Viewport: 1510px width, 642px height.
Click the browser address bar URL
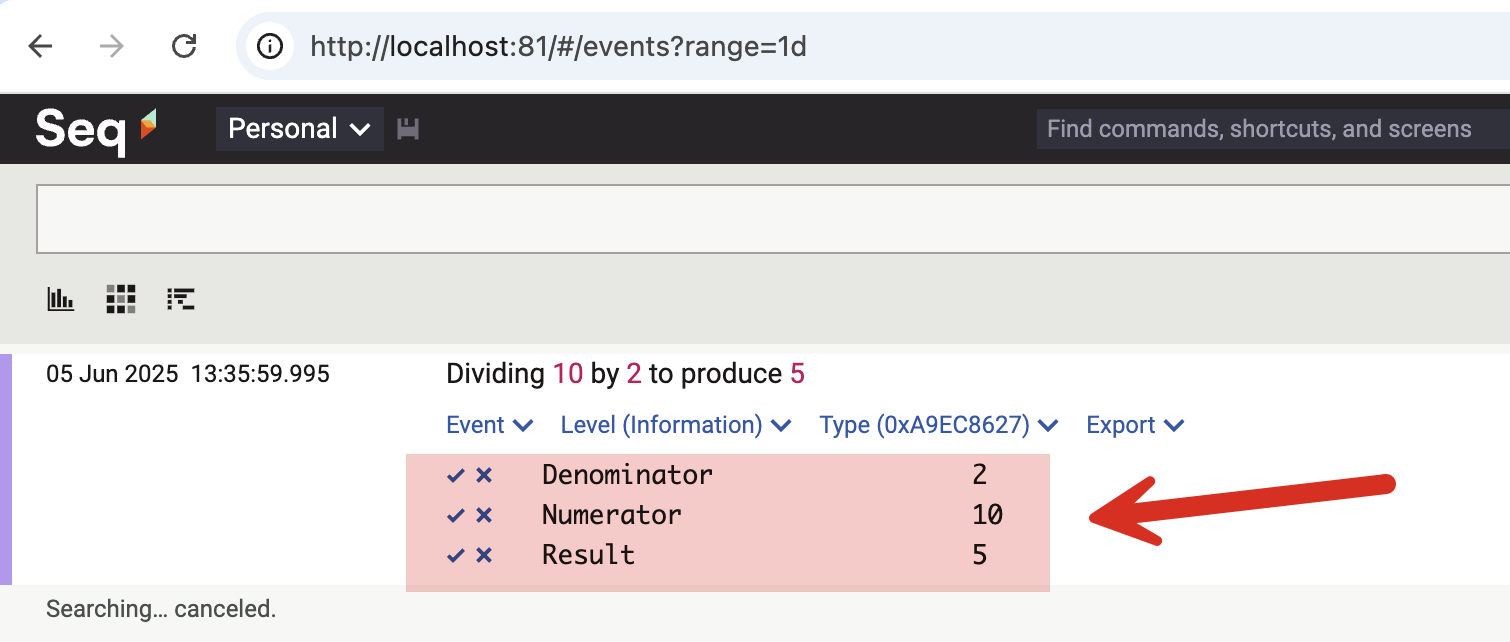click(558, 46)
